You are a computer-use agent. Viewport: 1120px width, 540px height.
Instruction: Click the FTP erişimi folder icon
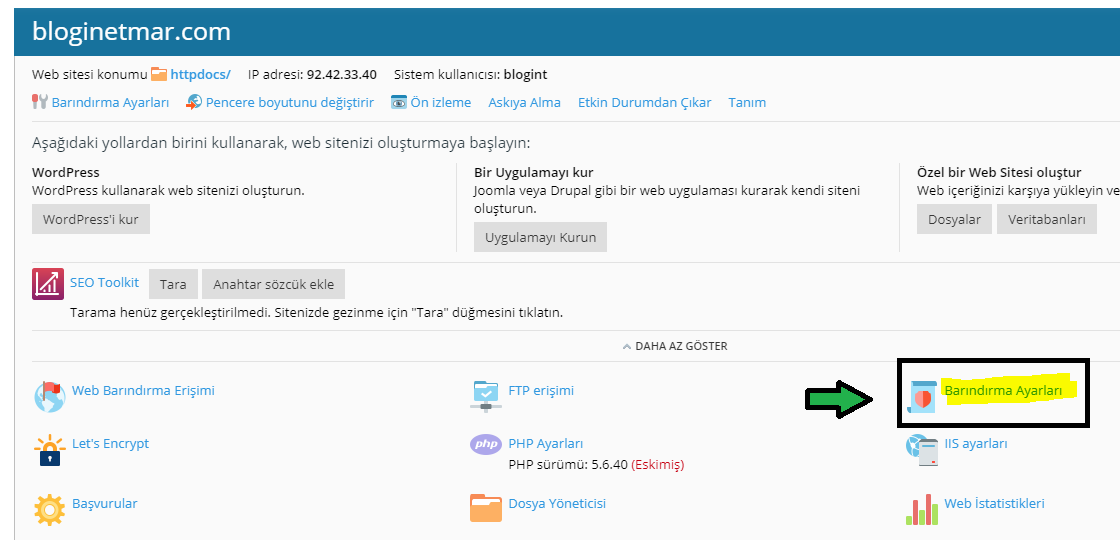pyautogui.click(x=486, y=396)
